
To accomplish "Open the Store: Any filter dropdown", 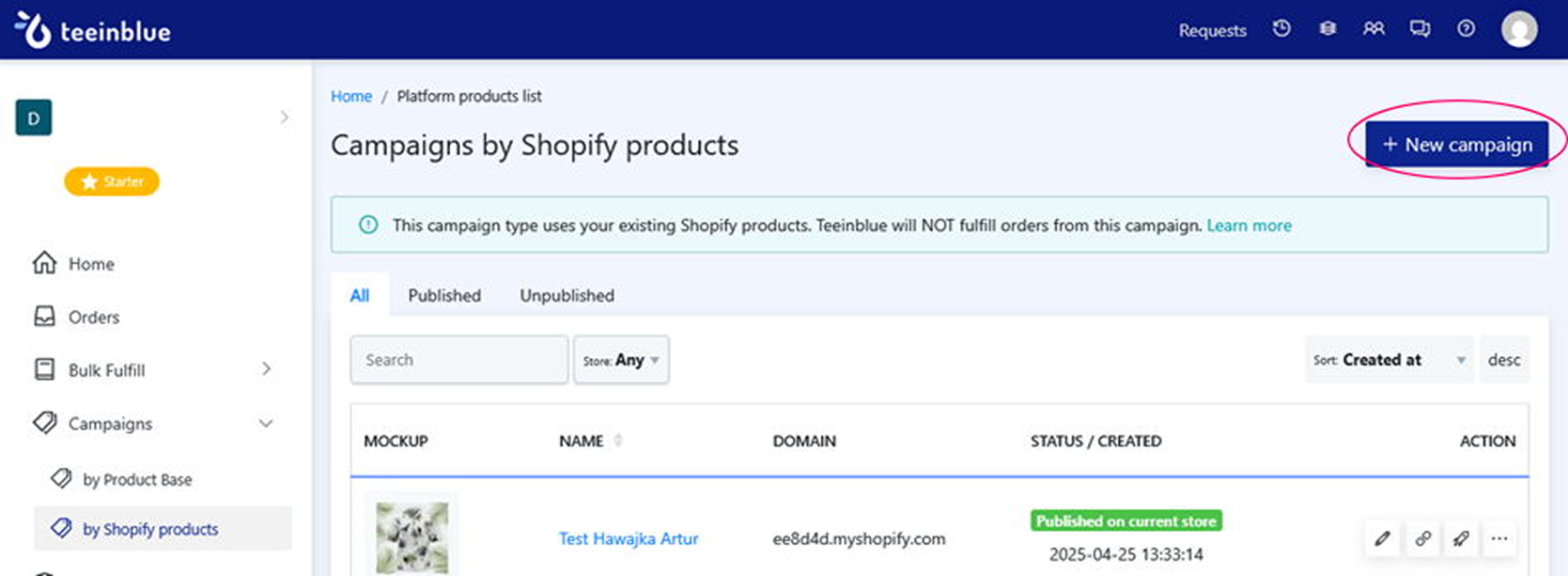I will coord(621,360).
